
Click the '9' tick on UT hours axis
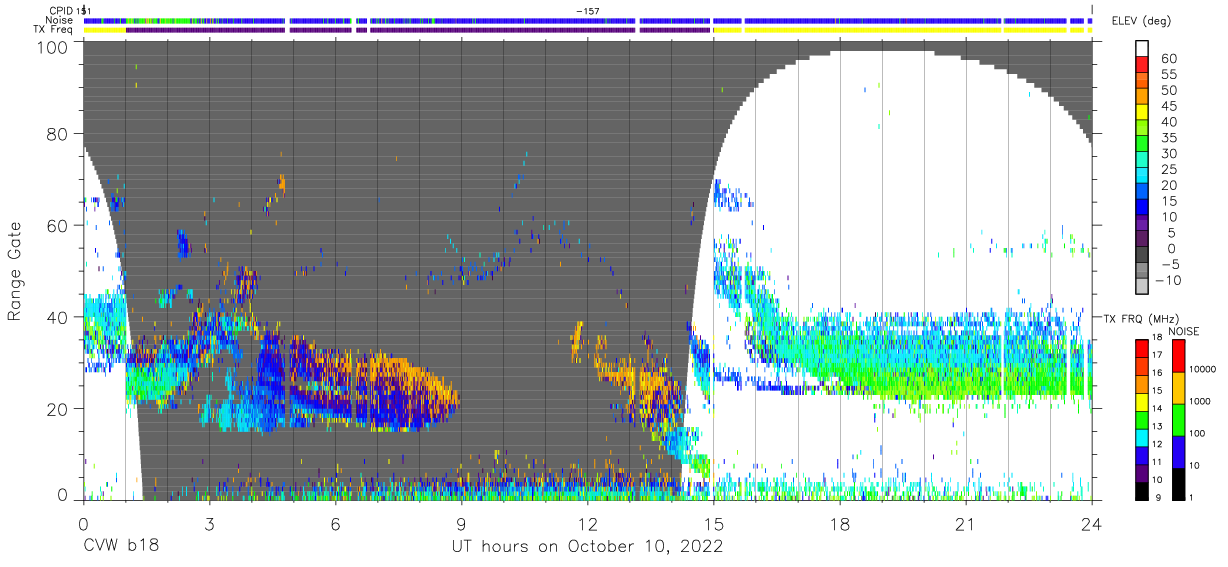click(461, 524)
